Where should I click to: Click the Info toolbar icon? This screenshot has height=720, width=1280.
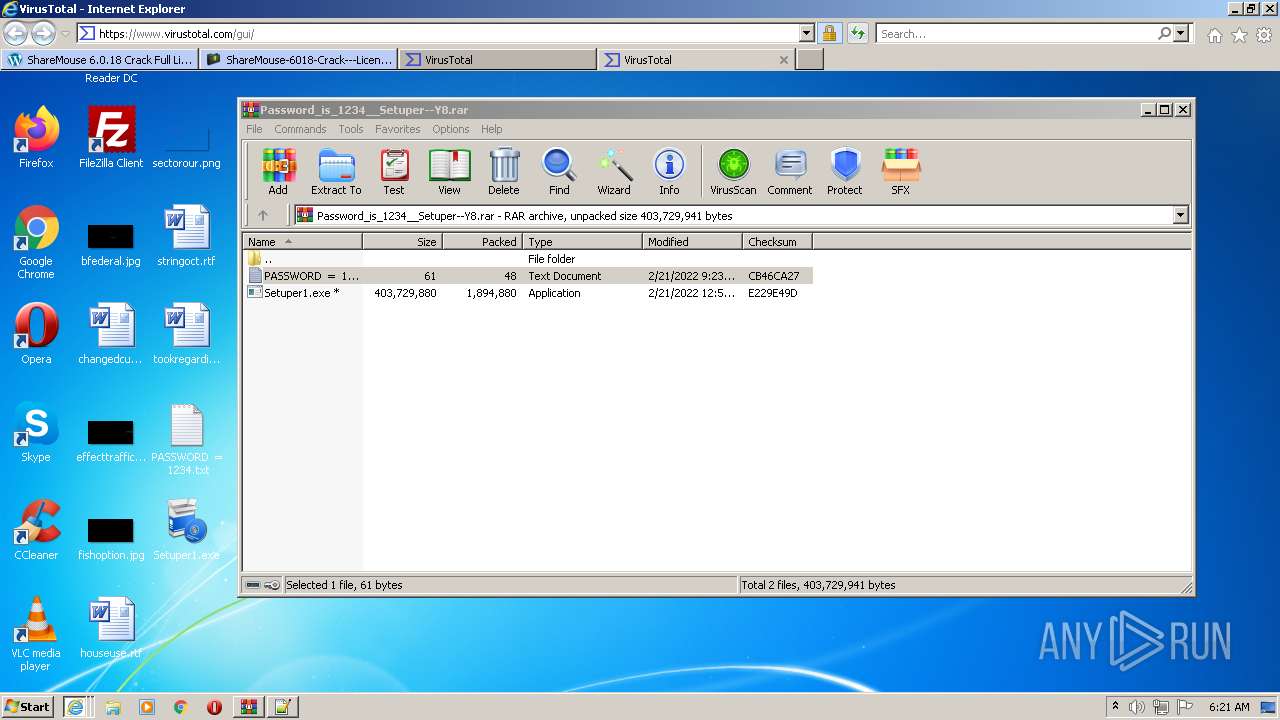669,172
